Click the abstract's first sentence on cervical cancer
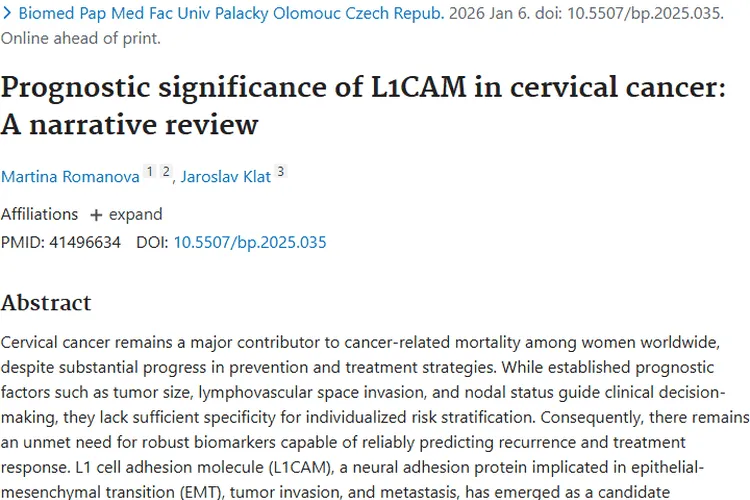Screen dimensions: 750x500 pyautogui.click(x=370, y=341)
